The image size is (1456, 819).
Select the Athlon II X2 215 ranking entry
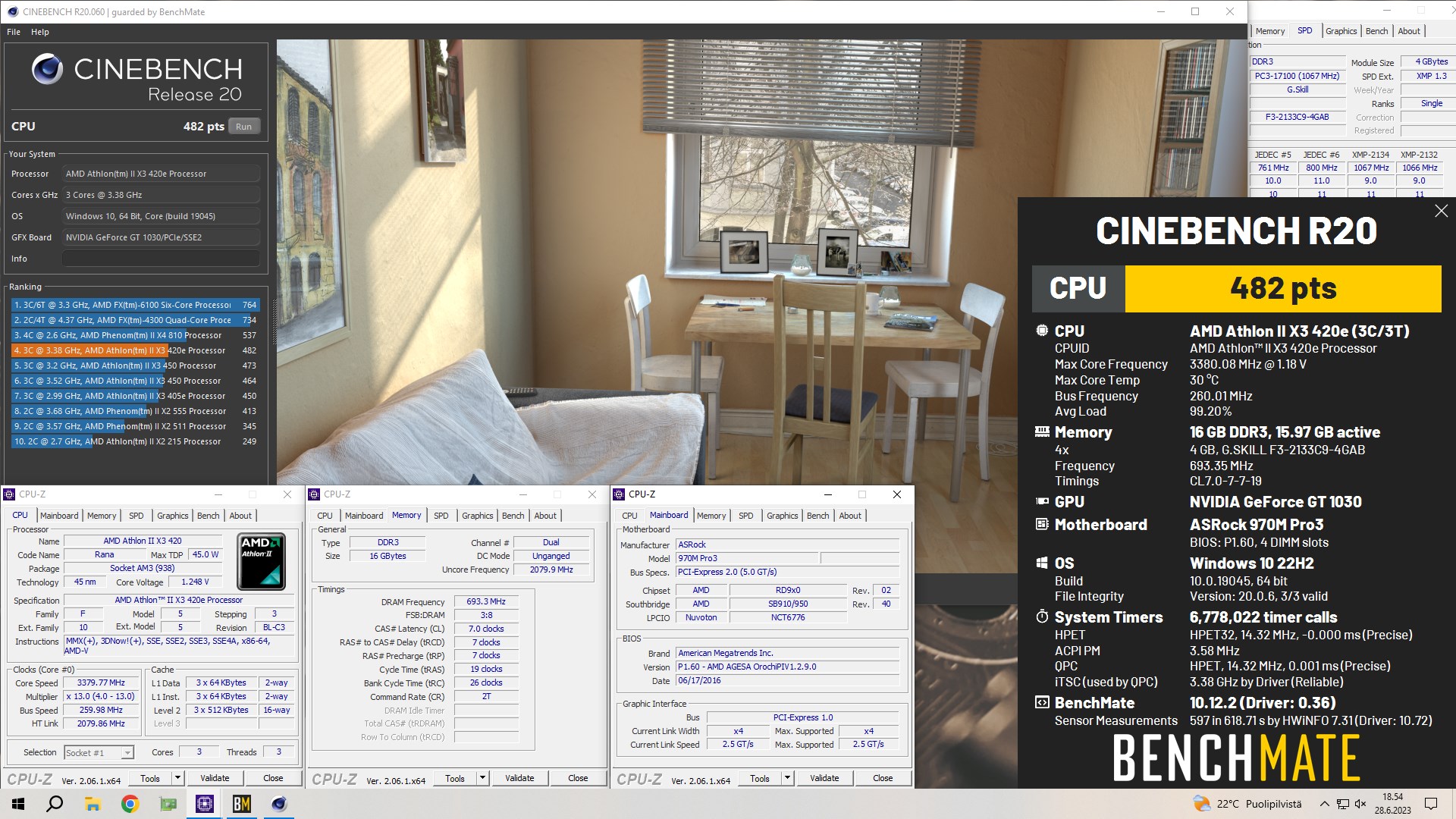[x=135, y=441]
